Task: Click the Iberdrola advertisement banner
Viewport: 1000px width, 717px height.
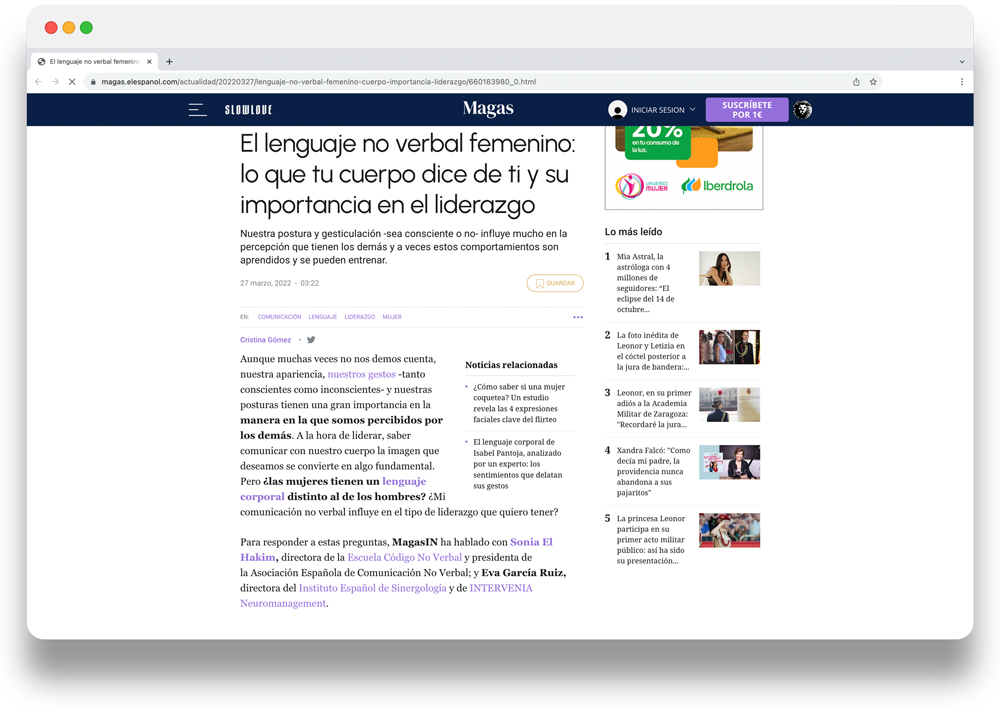Action: [x=684, y=167]
